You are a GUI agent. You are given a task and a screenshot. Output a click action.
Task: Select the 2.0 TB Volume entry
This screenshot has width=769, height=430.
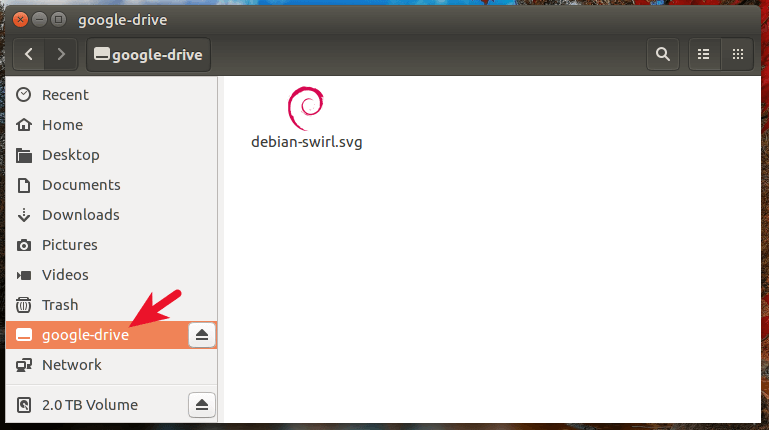90,405
